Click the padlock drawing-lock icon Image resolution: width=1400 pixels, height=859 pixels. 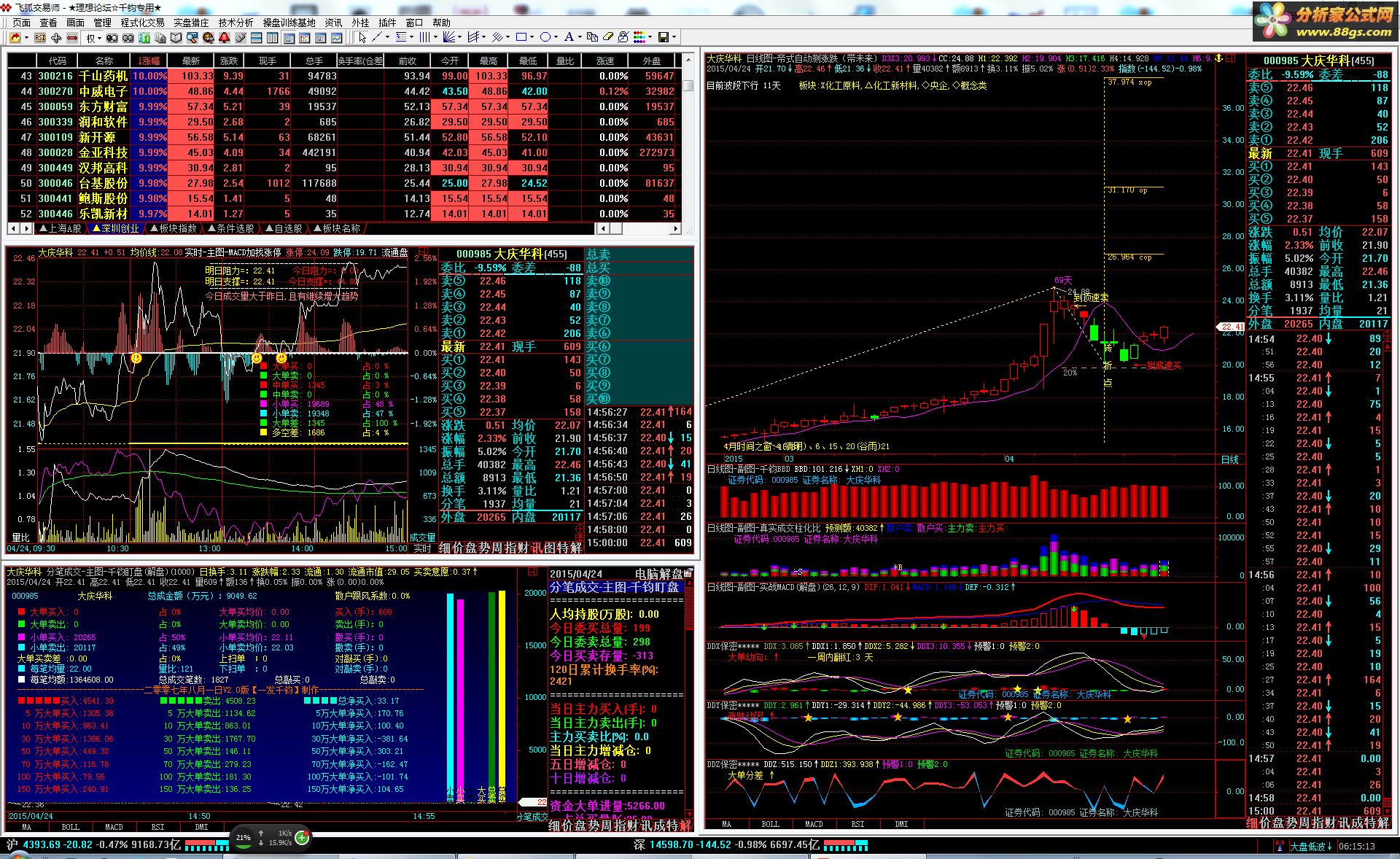point(623,37)
